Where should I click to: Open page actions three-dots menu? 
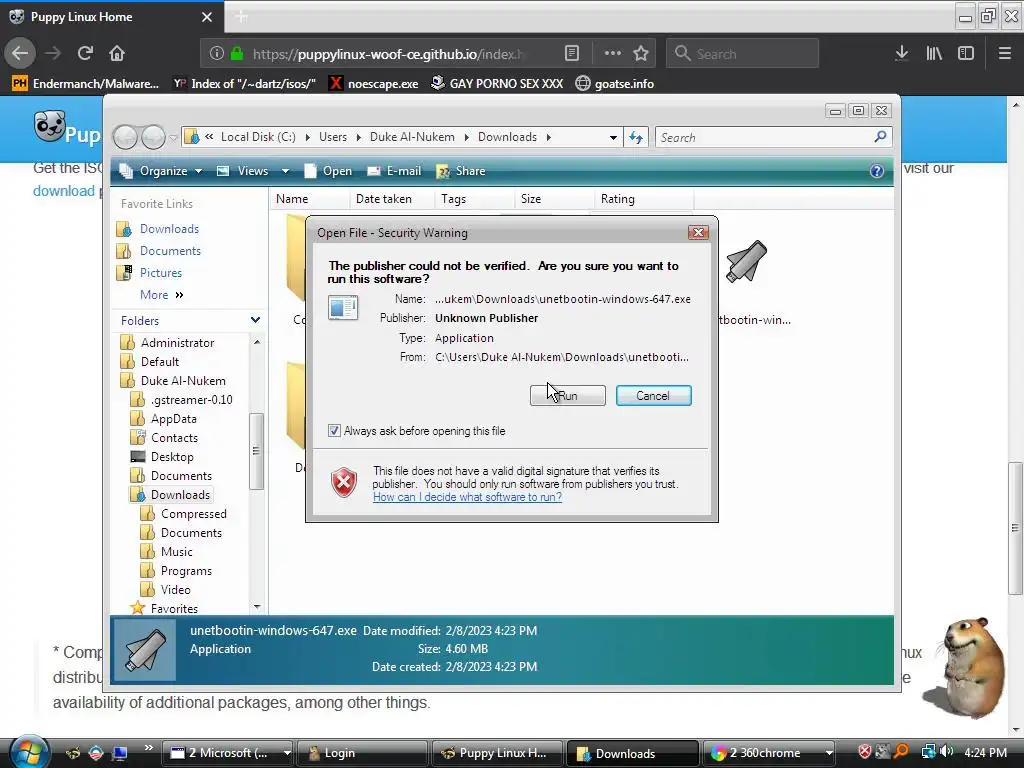[x=613, y=54]
